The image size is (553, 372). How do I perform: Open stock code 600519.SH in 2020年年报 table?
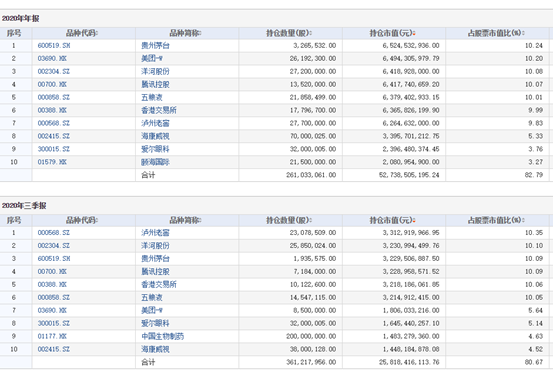tap(54, 45)
